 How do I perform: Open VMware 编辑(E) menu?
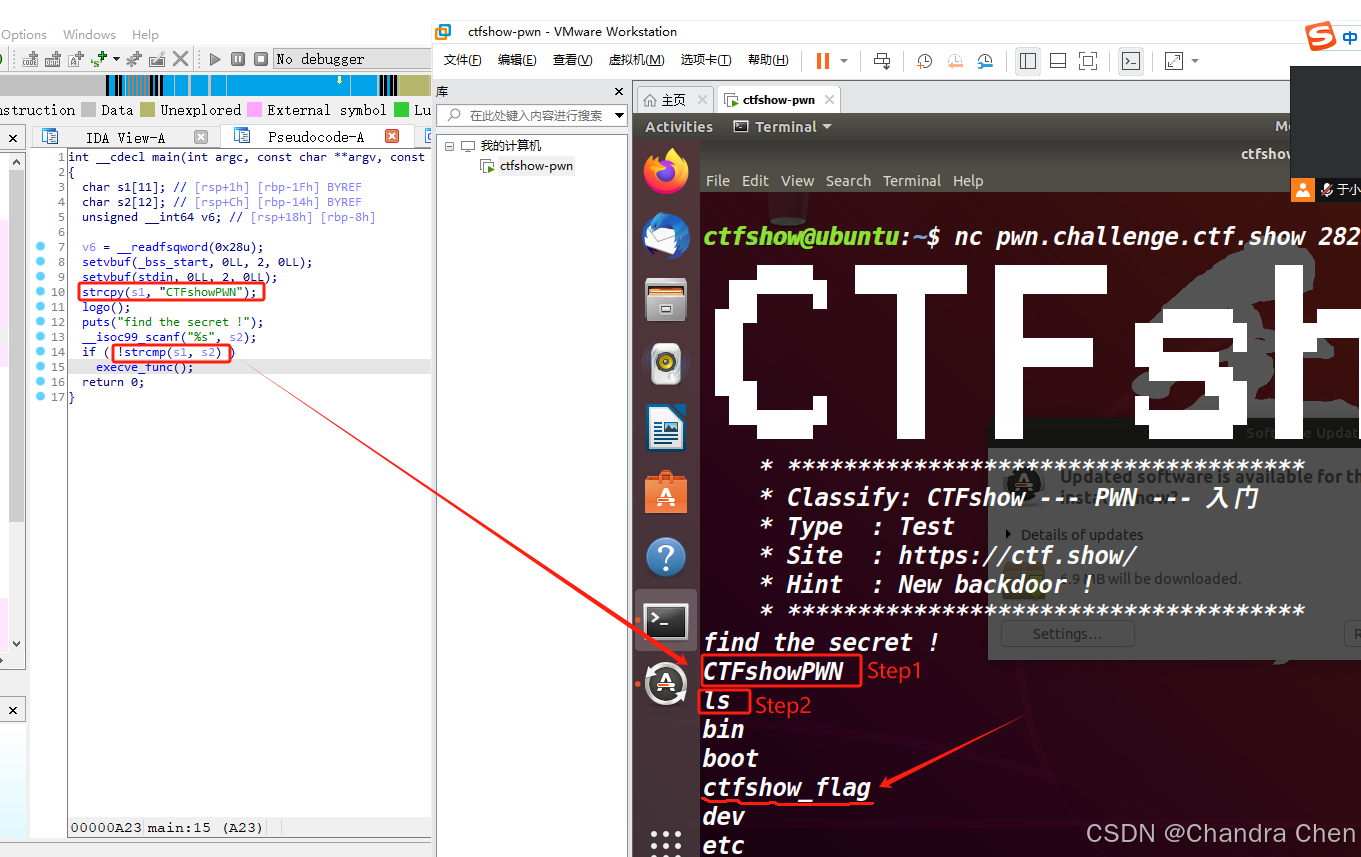coord(517,61)
